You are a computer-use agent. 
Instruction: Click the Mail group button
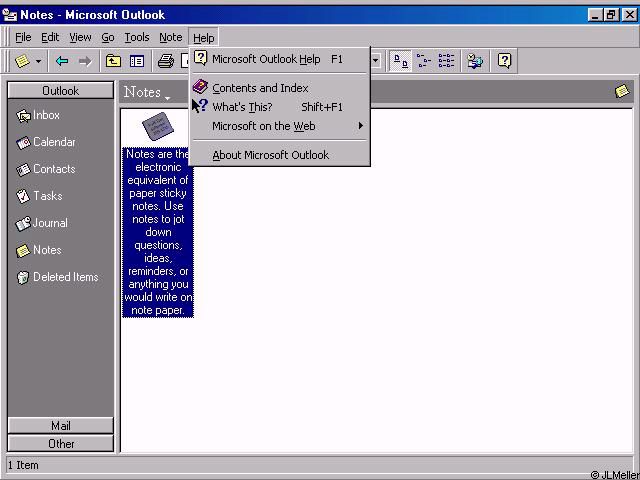(x=60, y=426)
